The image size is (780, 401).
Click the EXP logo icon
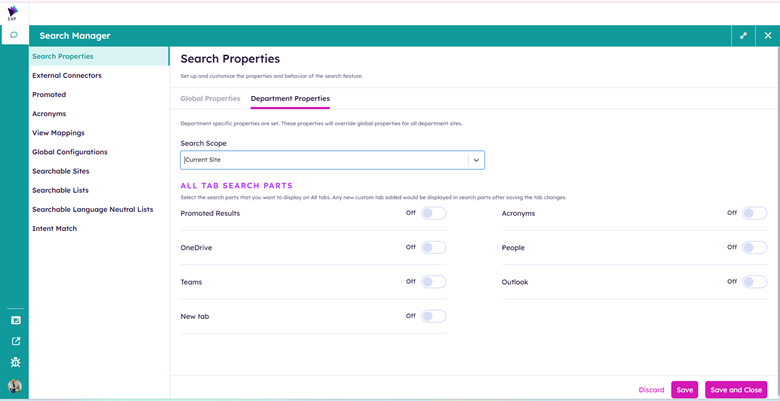[x=13, y=12]
